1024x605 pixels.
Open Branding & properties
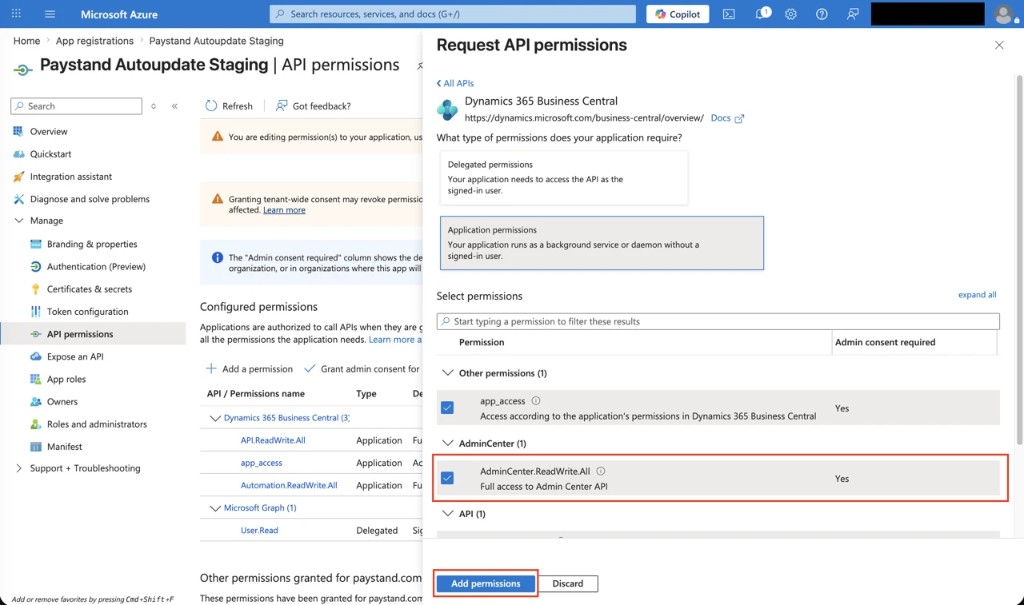tap(92, 244)
